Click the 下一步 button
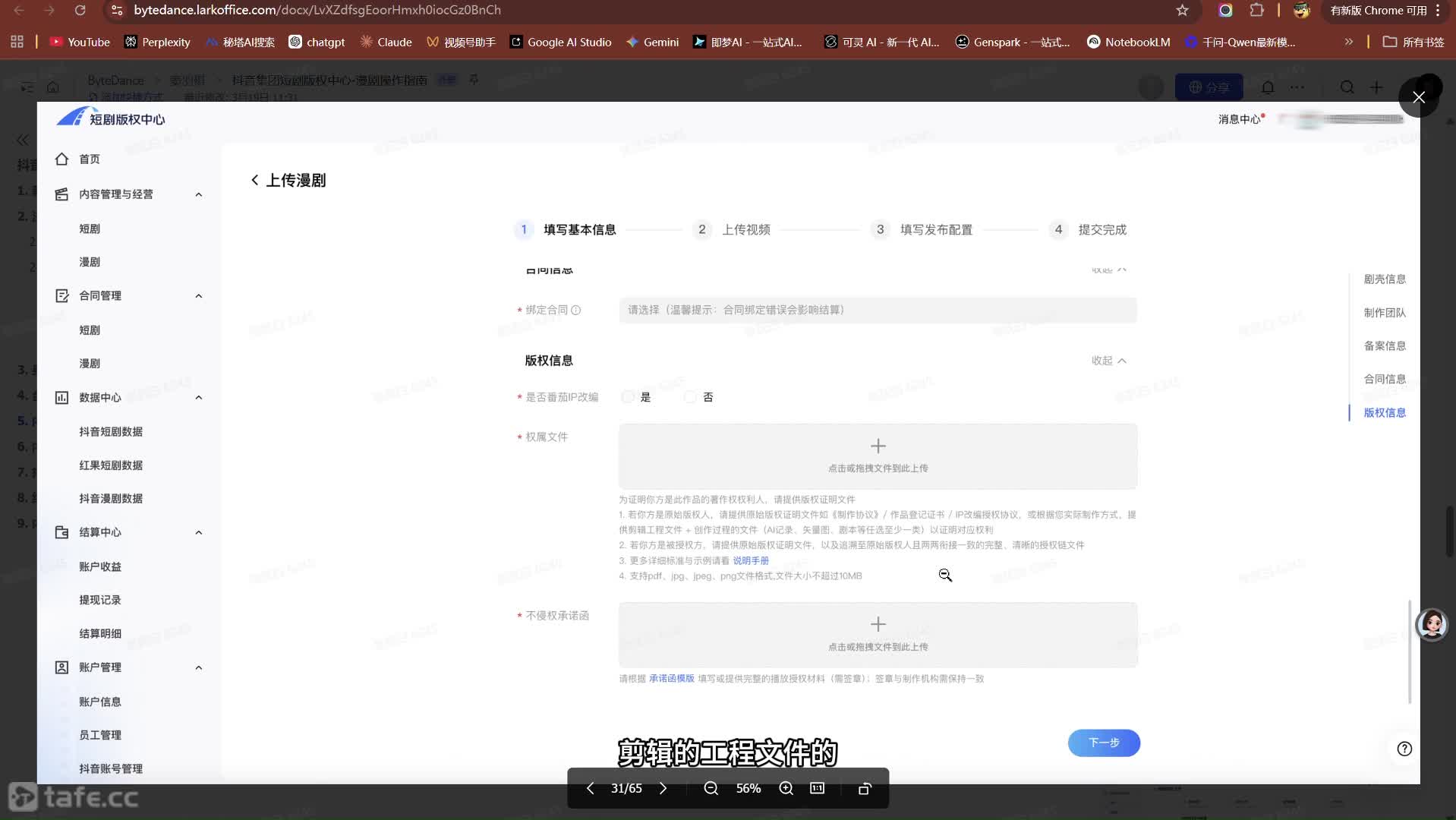Viewport: 1456px width, 820px height. point(1103,743)
